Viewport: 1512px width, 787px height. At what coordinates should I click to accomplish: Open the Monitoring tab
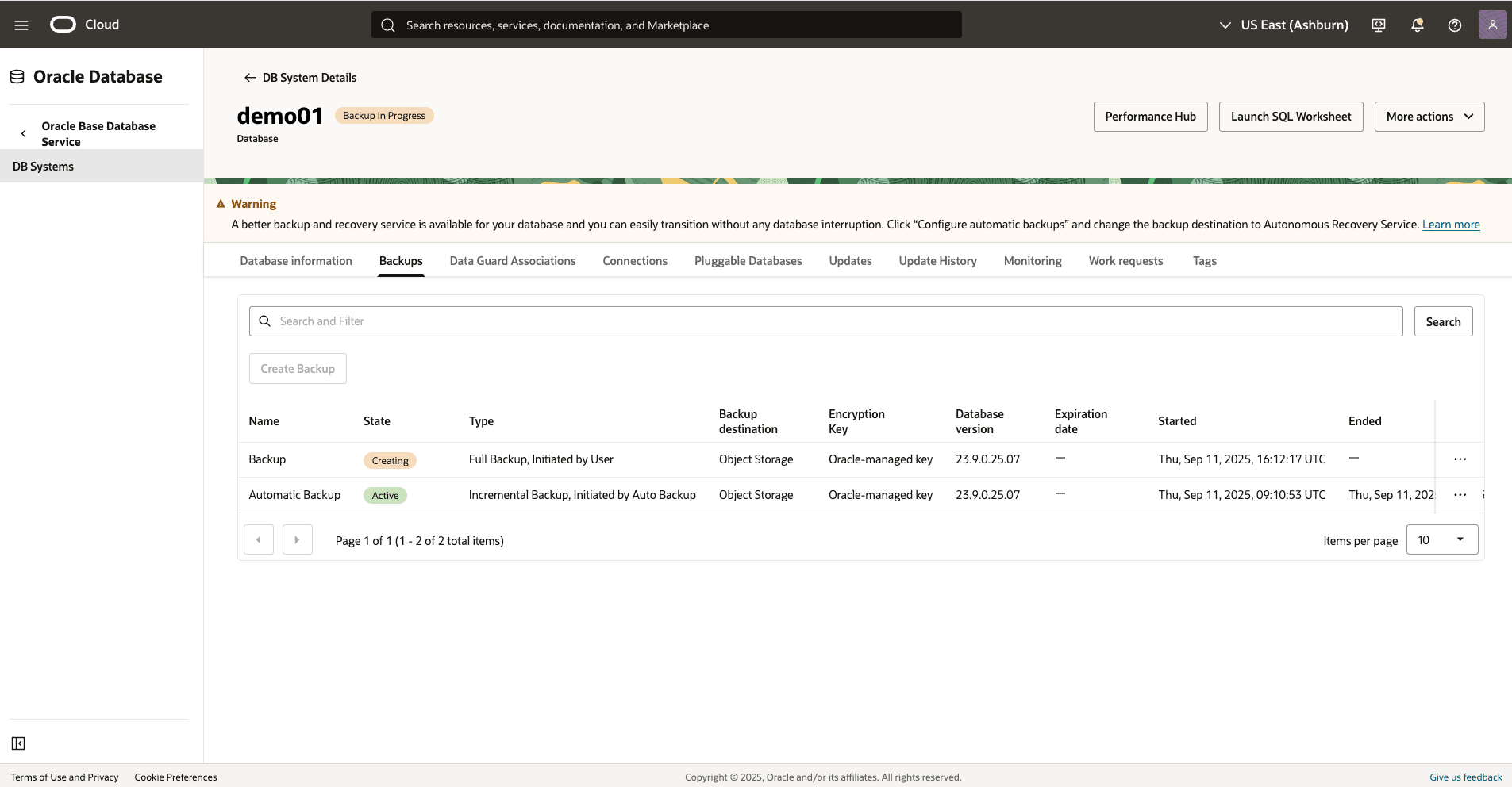click(1032, 260)
